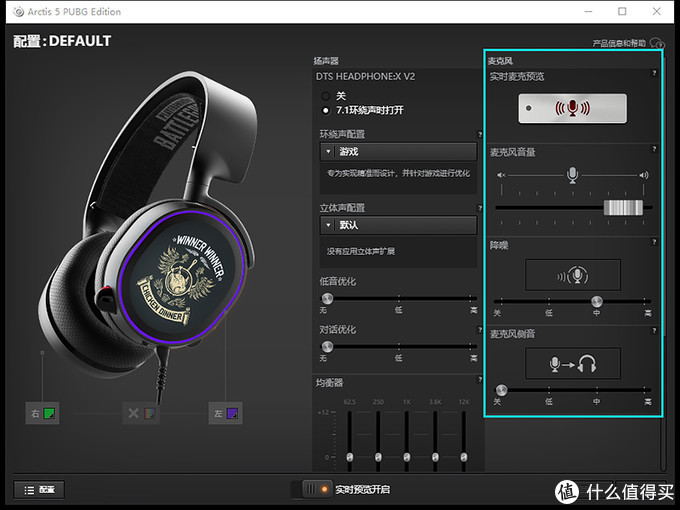Viewport: 680px width, 510px height.
Task: Click the DTS HEADPHONE:X V2 label
Action: point(365,77)
